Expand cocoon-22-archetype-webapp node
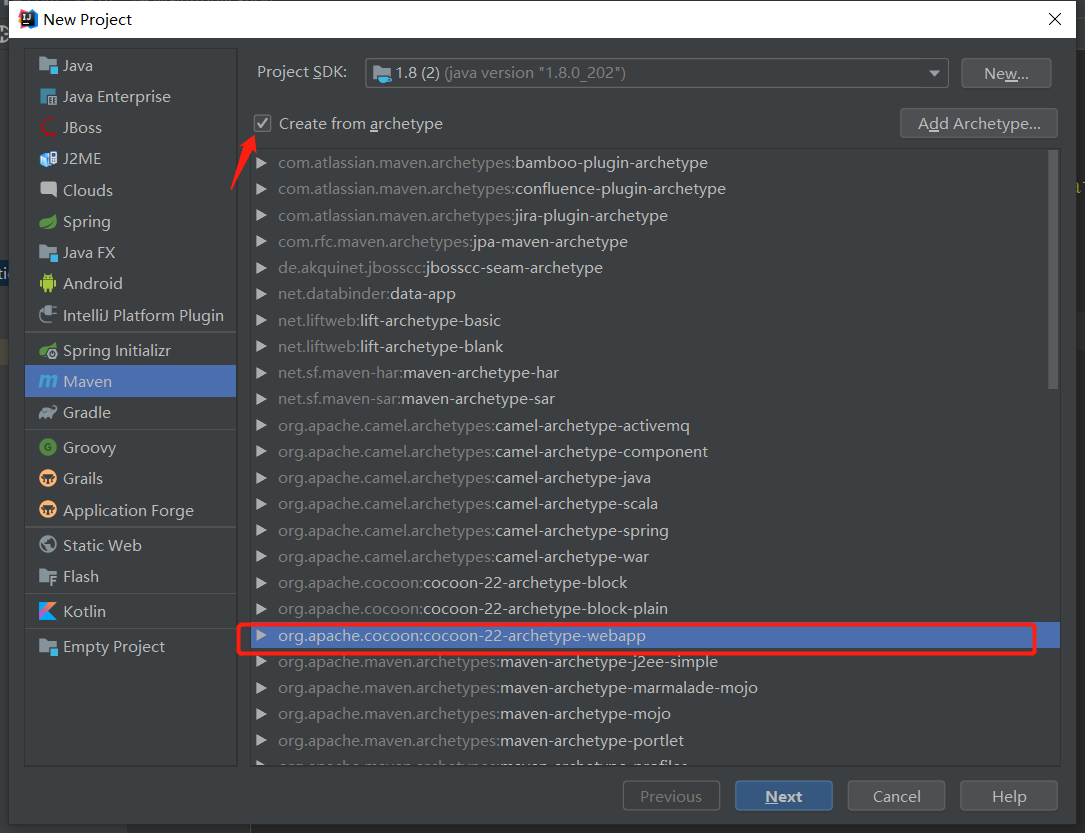Screen dimensions: 1085x833 pos(262,635)
